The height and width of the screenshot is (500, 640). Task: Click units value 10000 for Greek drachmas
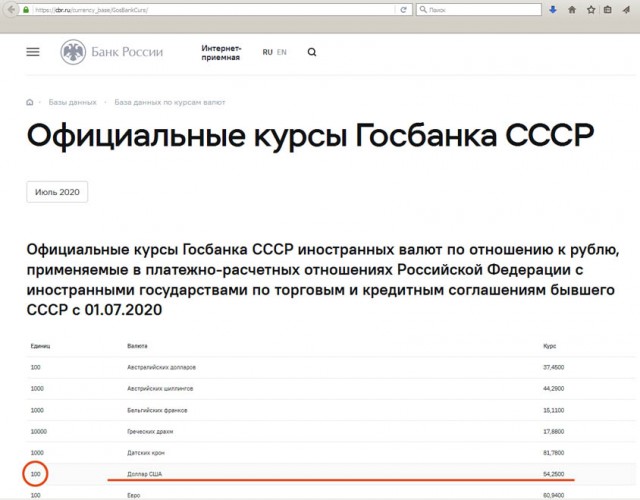tap(39, 431)
